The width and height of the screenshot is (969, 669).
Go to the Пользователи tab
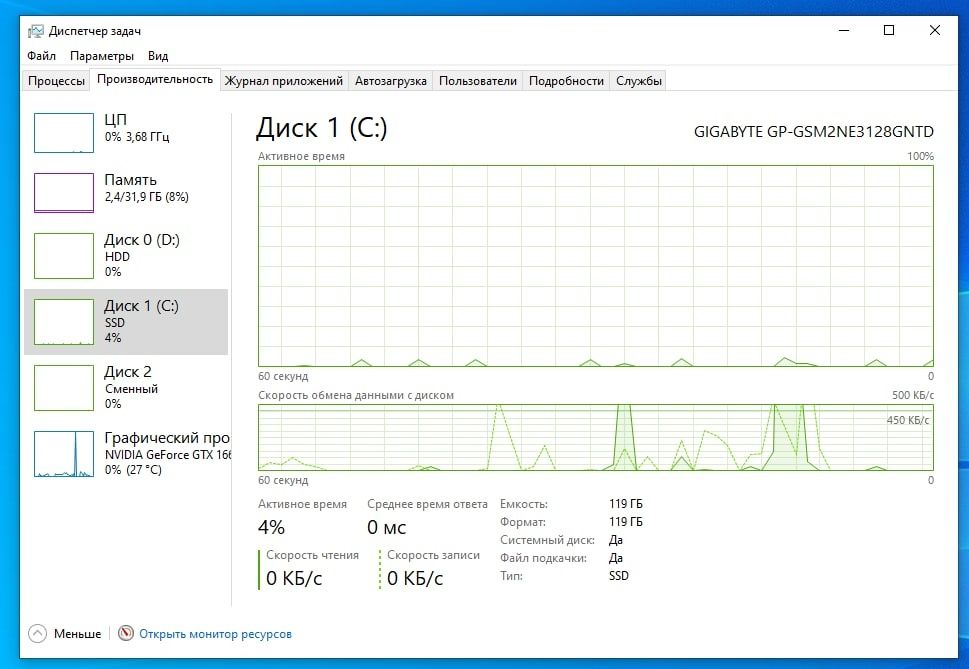coord(478,81)
